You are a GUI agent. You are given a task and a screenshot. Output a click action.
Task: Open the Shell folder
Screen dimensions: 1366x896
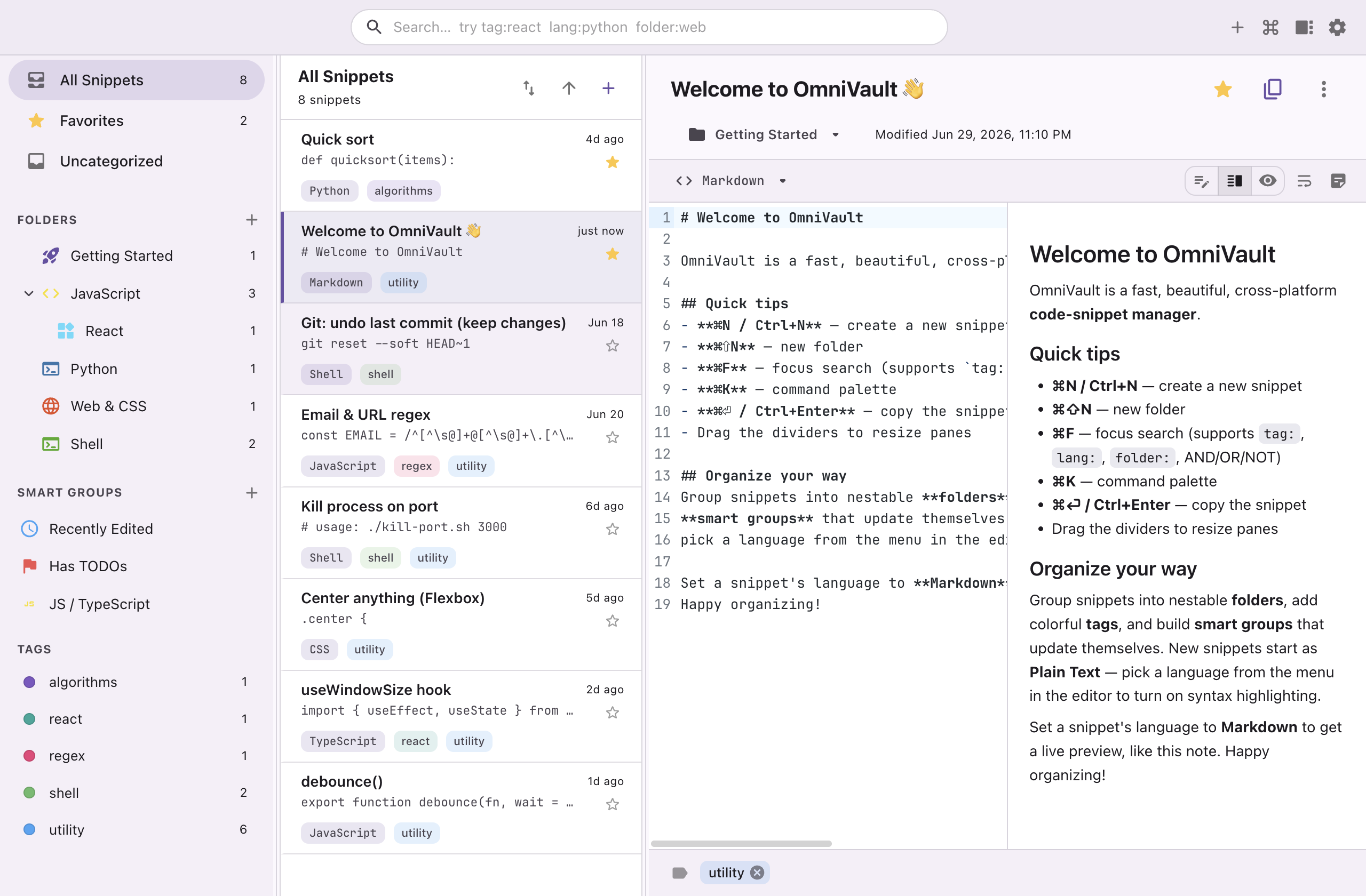pos(137,444)
